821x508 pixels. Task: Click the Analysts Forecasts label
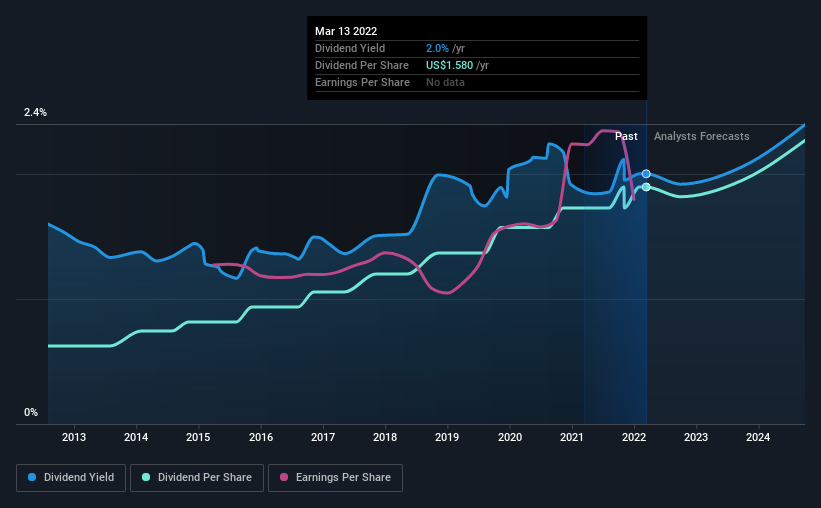click(702, 137)
